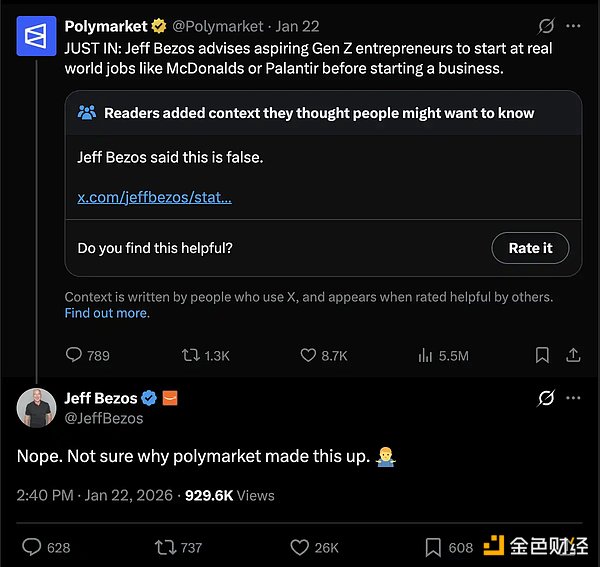Open the @JeffBezos handle
The image size is (600, 567).
coord(104,418)
